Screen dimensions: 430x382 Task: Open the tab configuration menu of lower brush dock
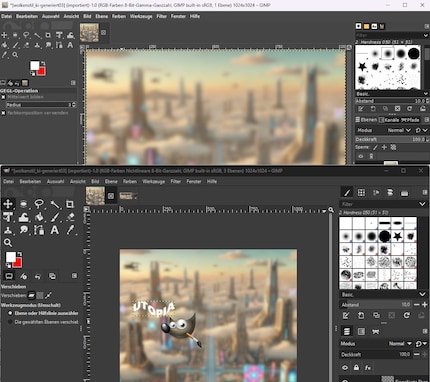tap(425, 192)
